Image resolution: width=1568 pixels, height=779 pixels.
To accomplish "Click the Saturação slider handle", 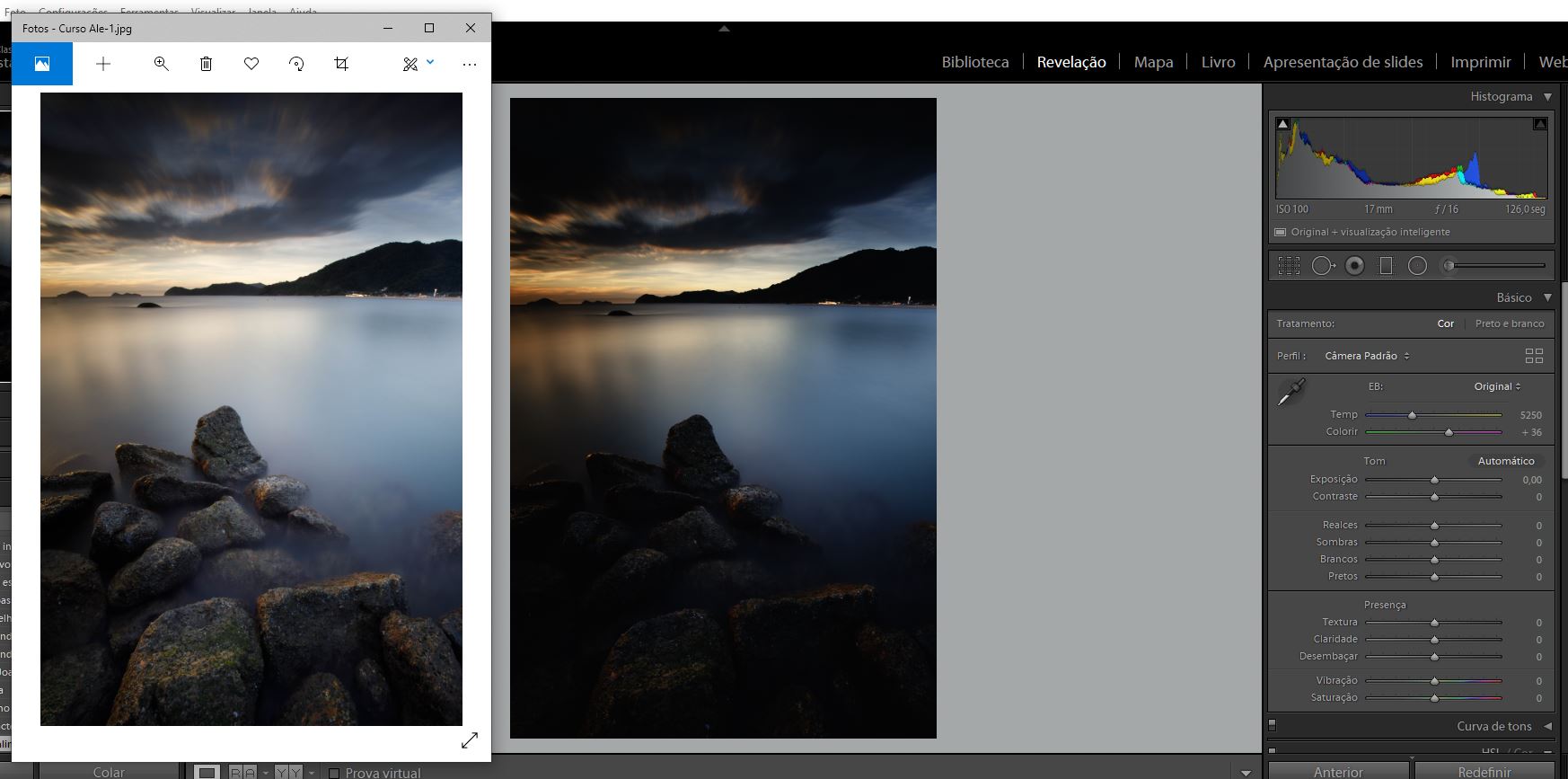I will point(1434,698).
